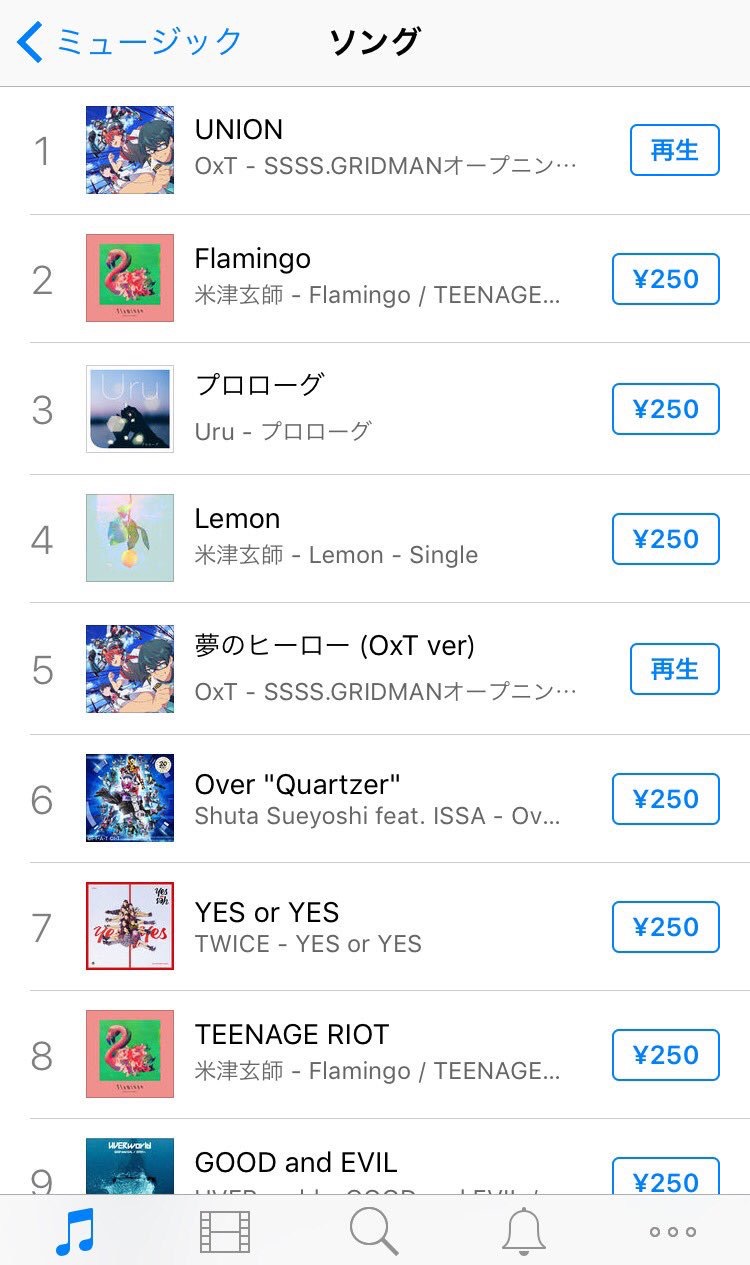Go back using the blue chevron
The height and width of the screenshot is (1265, 750).
[x=30, y=43]
